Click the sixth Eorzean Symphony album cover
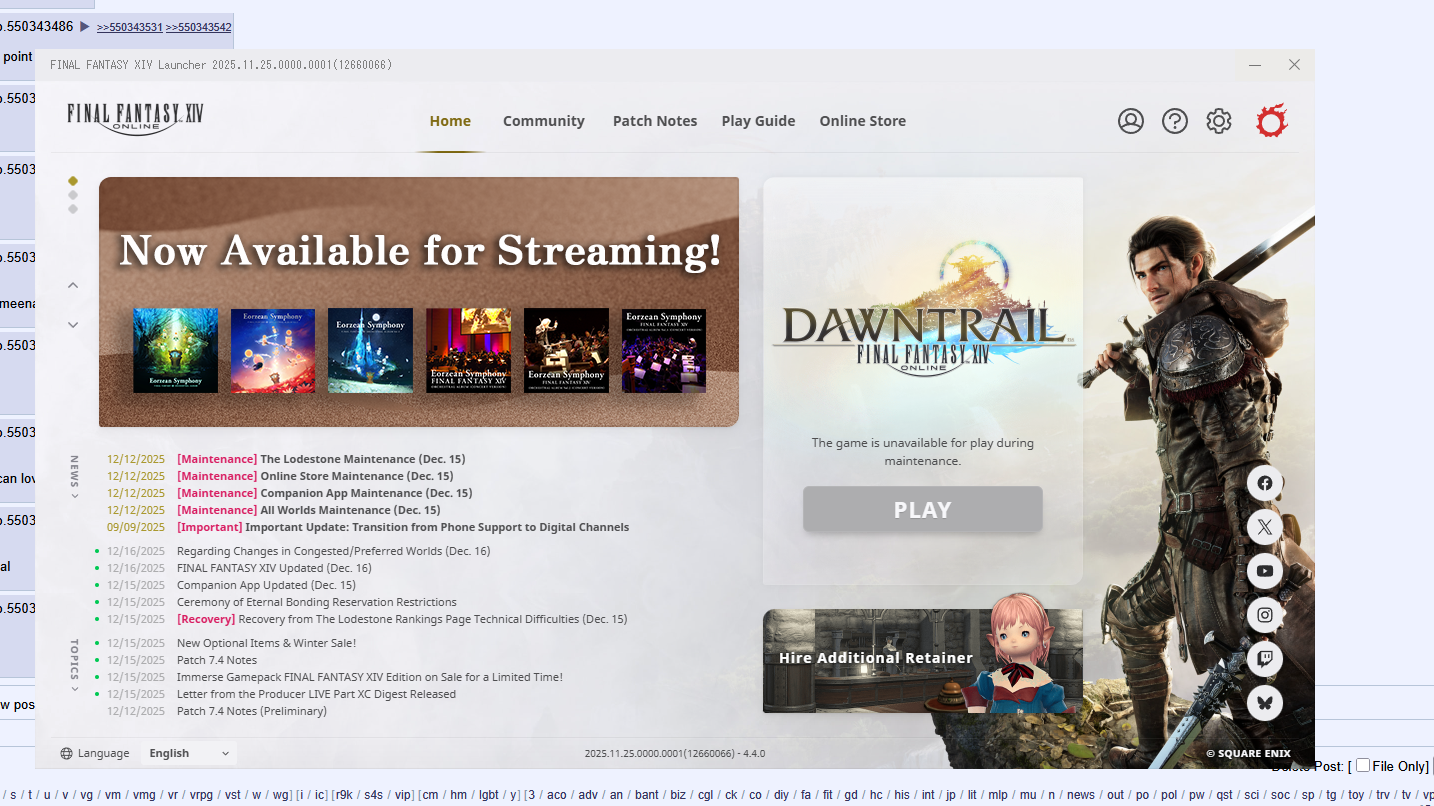The image size is (1434, 806). [664, 350]
